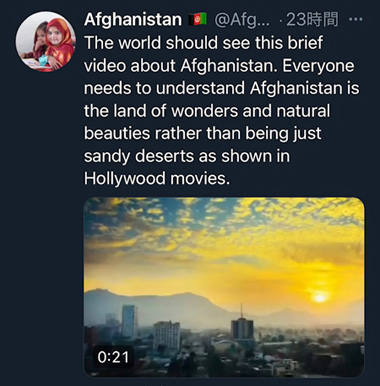Open tweet details from the tweet text
380x386 pixels.
[222, 110]
